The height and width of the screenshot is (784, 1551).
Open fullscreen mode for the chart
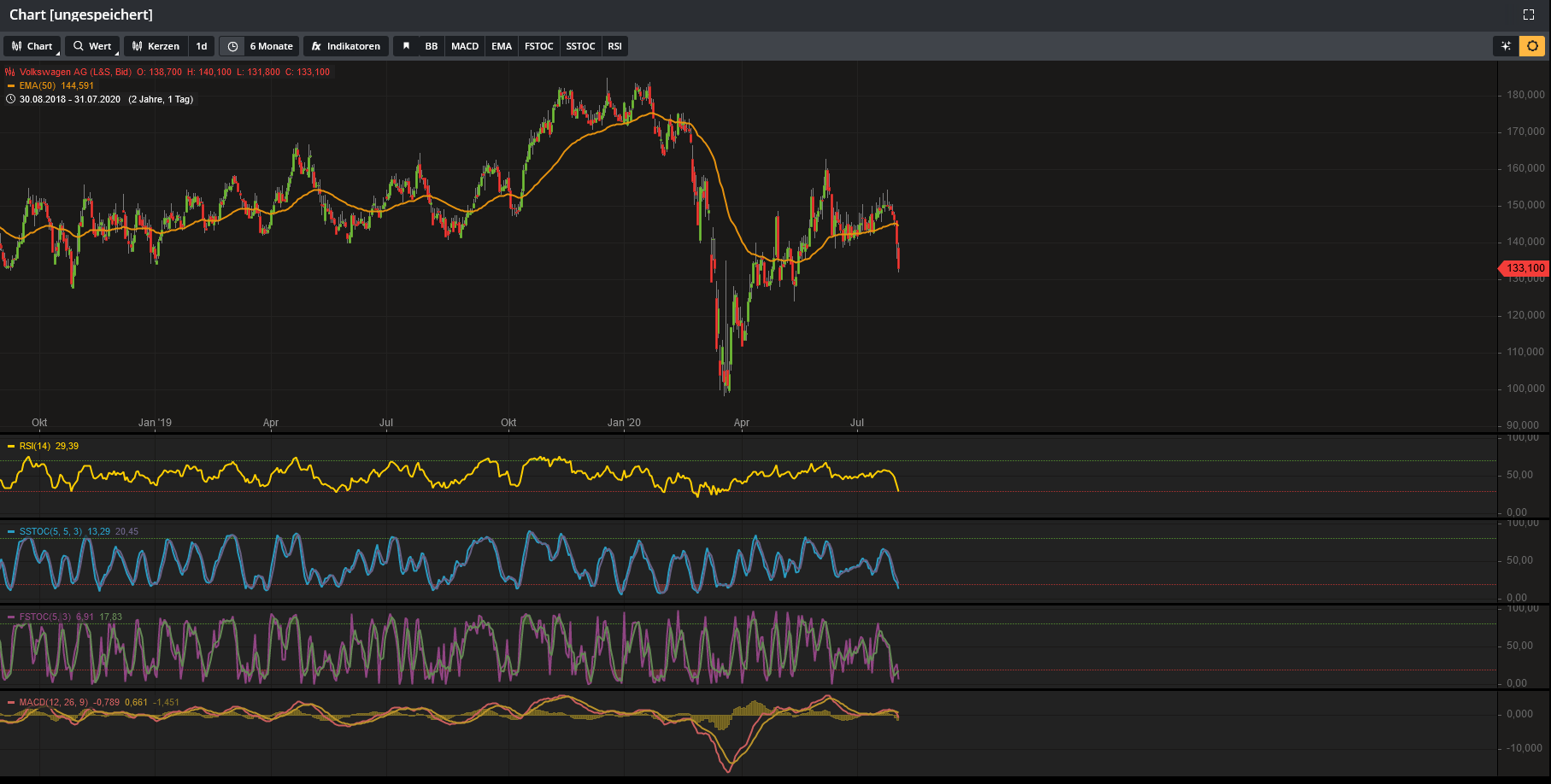1529,15
